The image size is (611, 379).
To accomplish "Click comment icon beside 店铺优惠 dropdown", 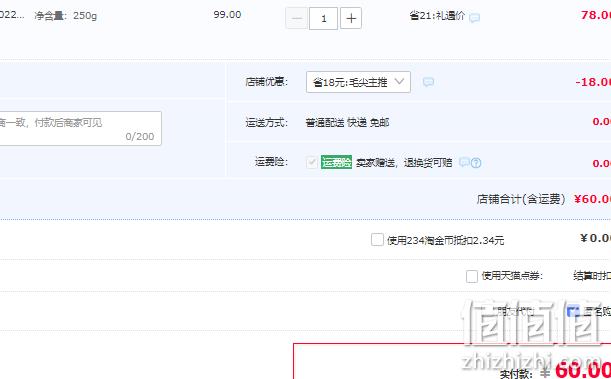I will [x=428, y=82].
